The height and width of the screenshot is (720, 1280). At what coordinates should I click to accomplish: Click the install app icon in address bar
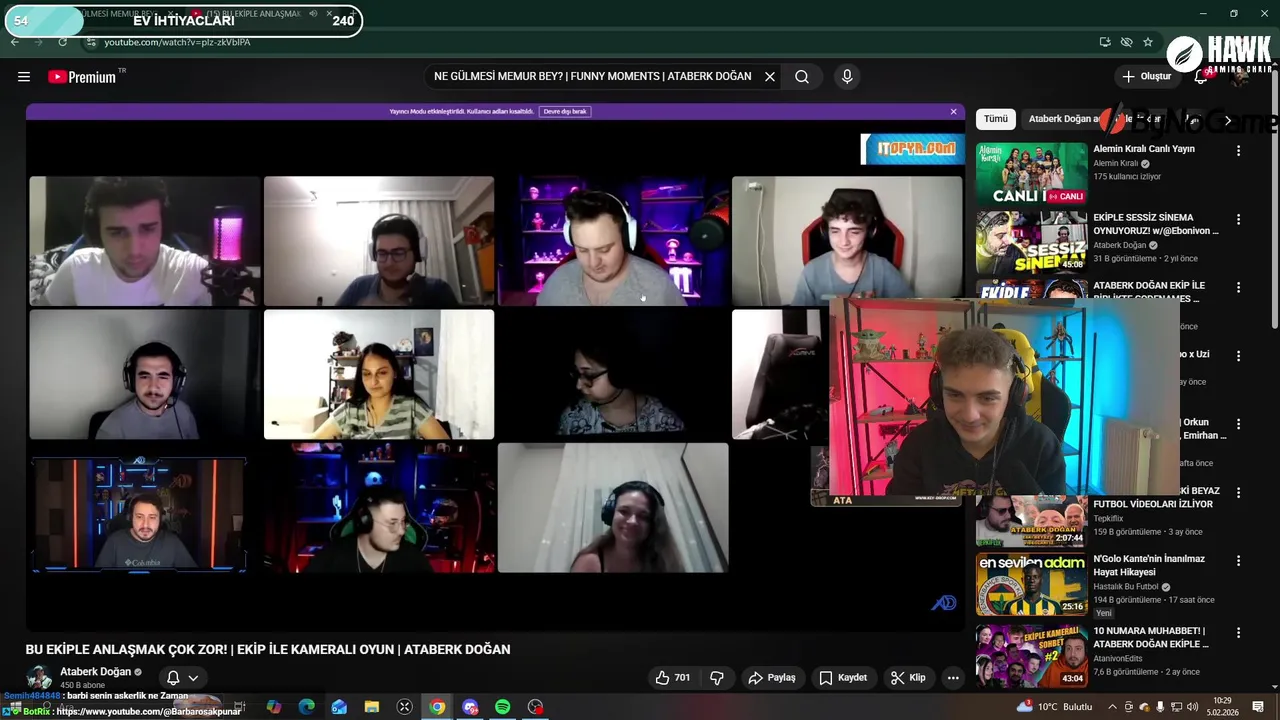click(x=1104, y=42)
